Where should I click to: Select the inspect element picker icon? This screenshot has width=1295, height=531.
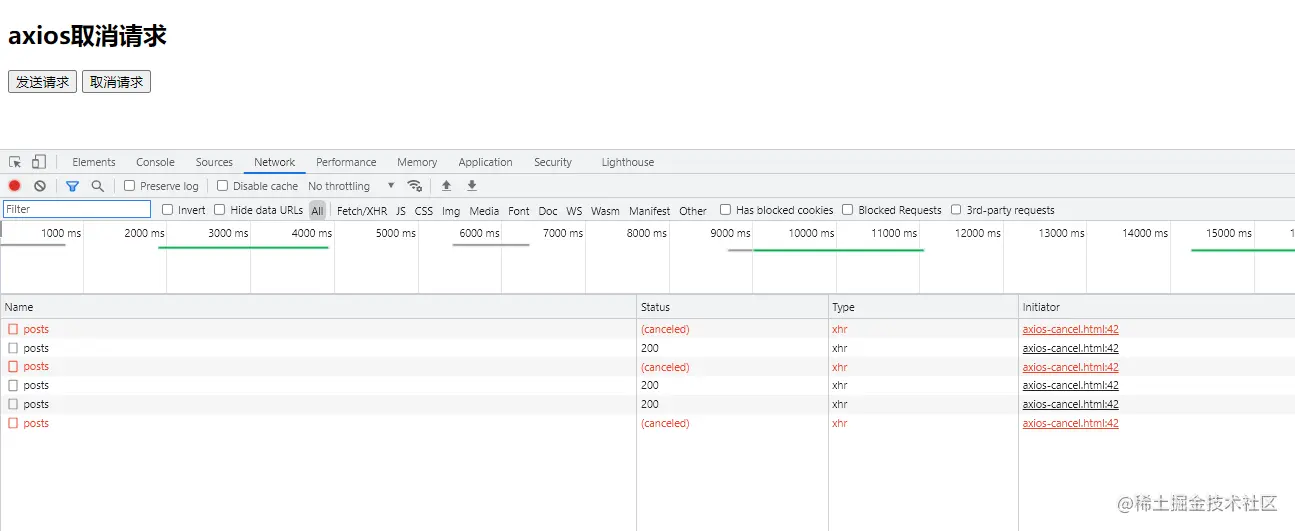point(15,162)
